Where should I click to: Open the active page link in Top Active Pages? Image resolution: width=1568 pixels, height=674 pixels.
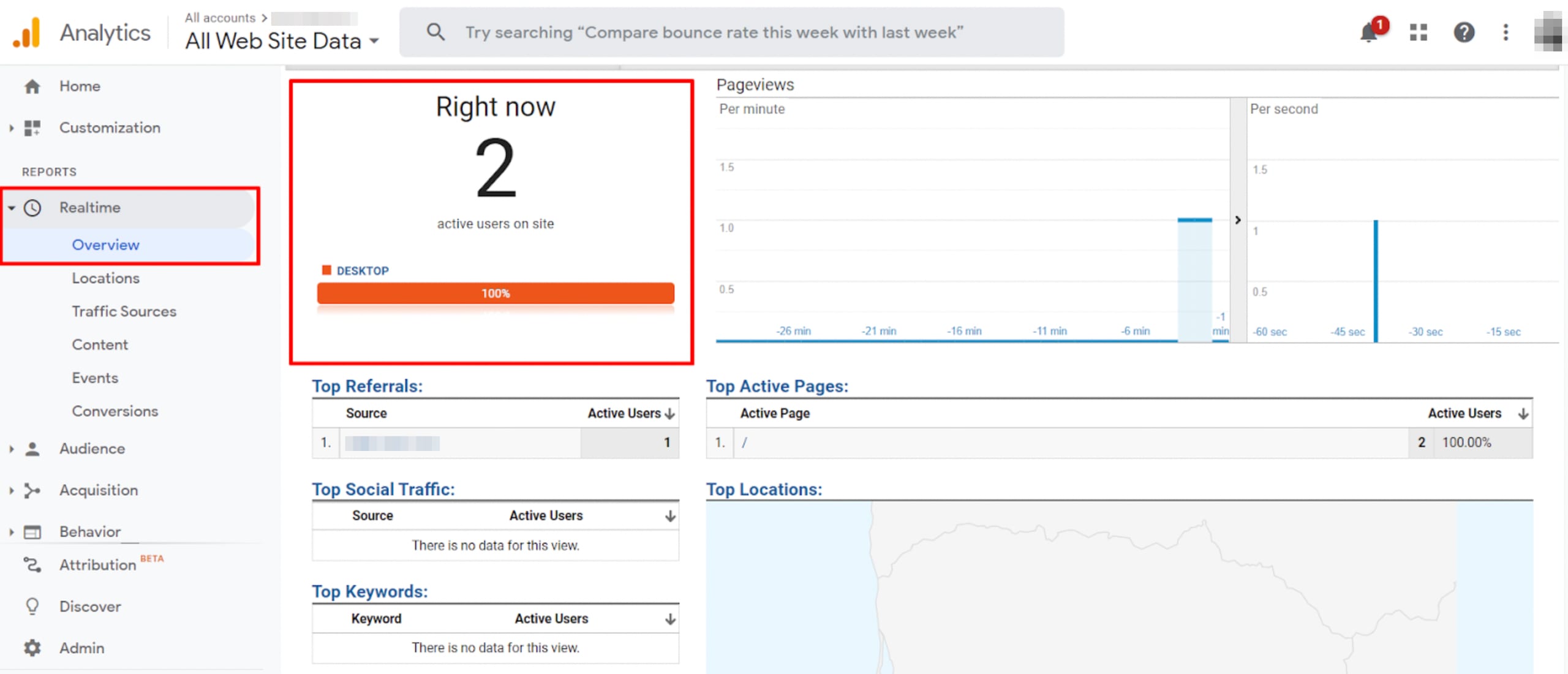[x=745, y=442]
